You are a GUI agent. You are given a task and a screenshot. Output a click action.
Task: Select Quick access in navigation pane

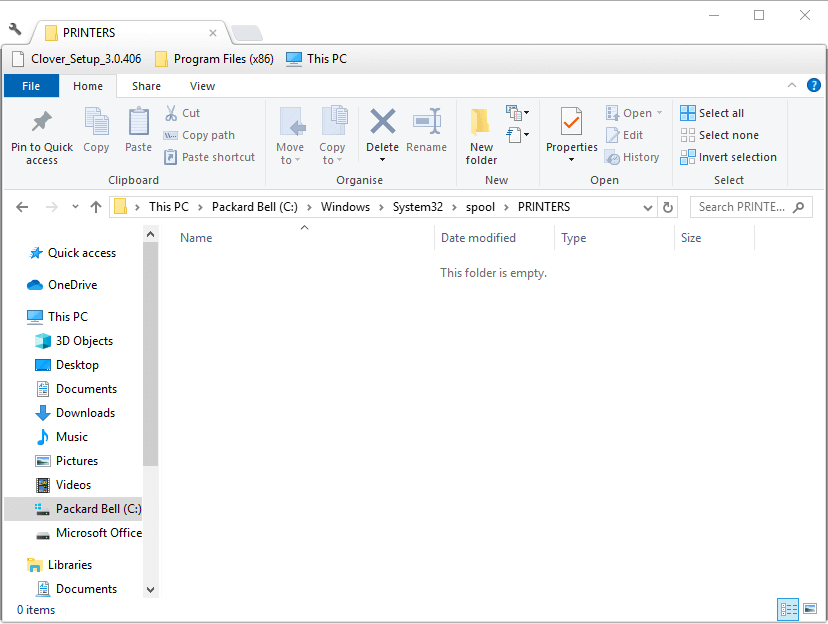tap(72, 253)
